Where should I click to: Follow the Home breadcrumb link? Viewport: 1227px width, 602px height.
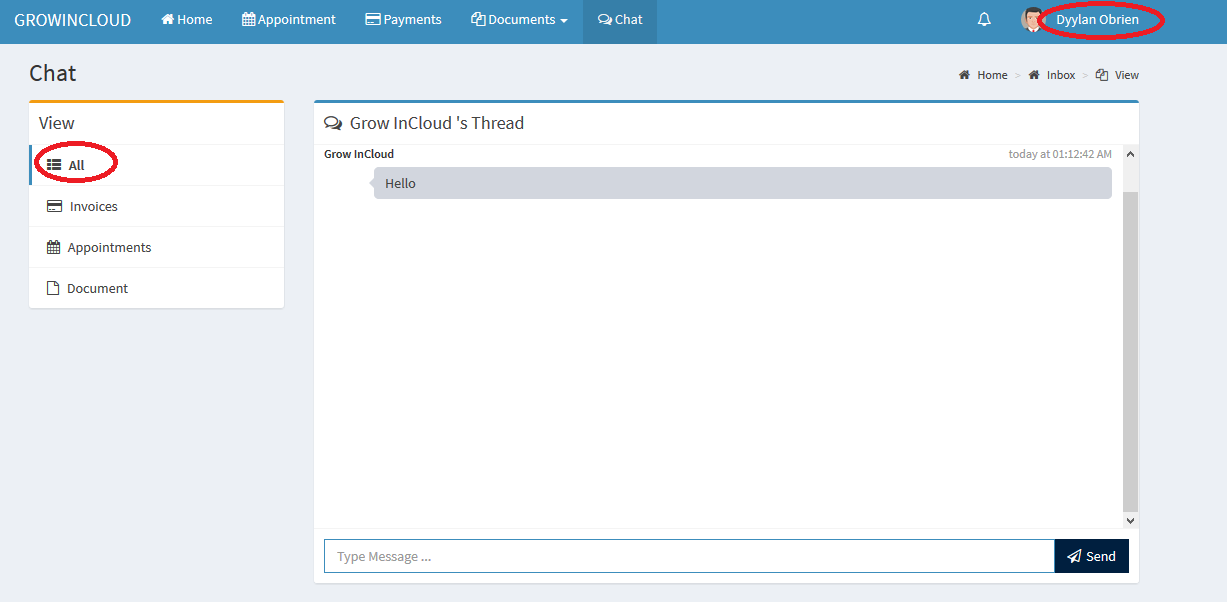click(991, 75)
